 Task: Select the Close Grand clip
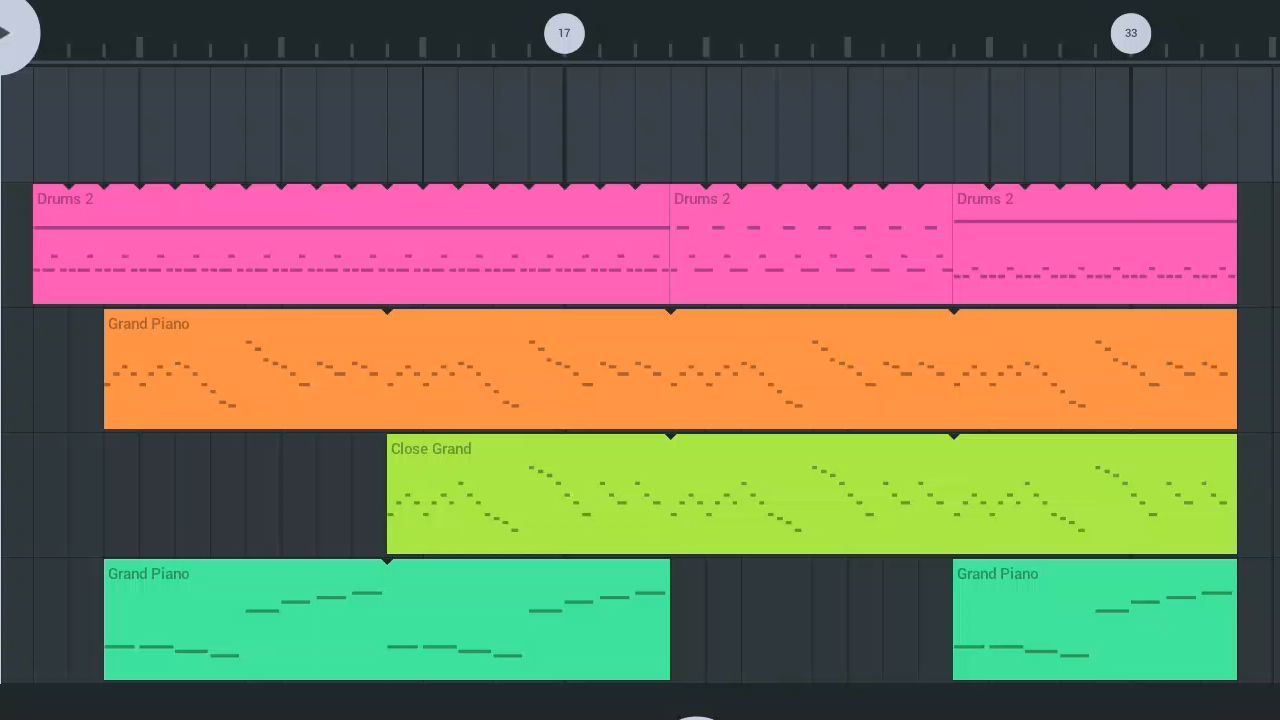pyautogui.click(x=812, y=494)
